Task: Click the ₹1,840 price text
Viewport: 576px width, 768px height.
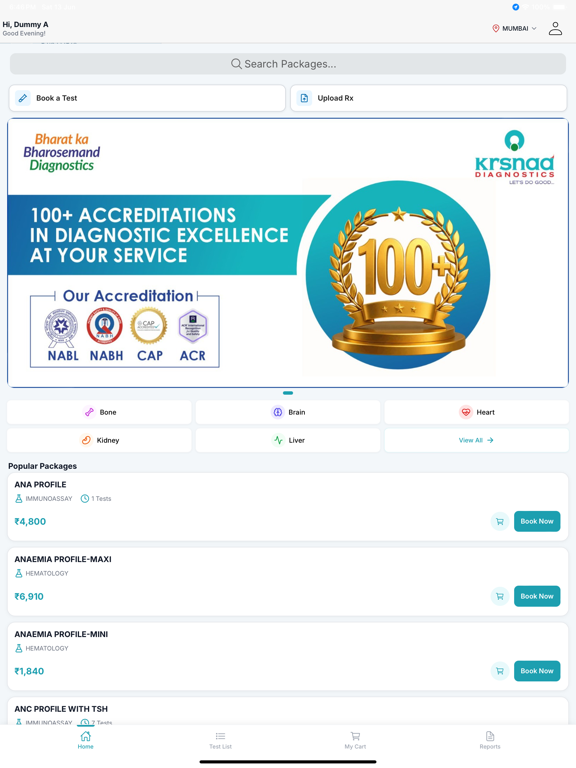Action: pos(29,671)
